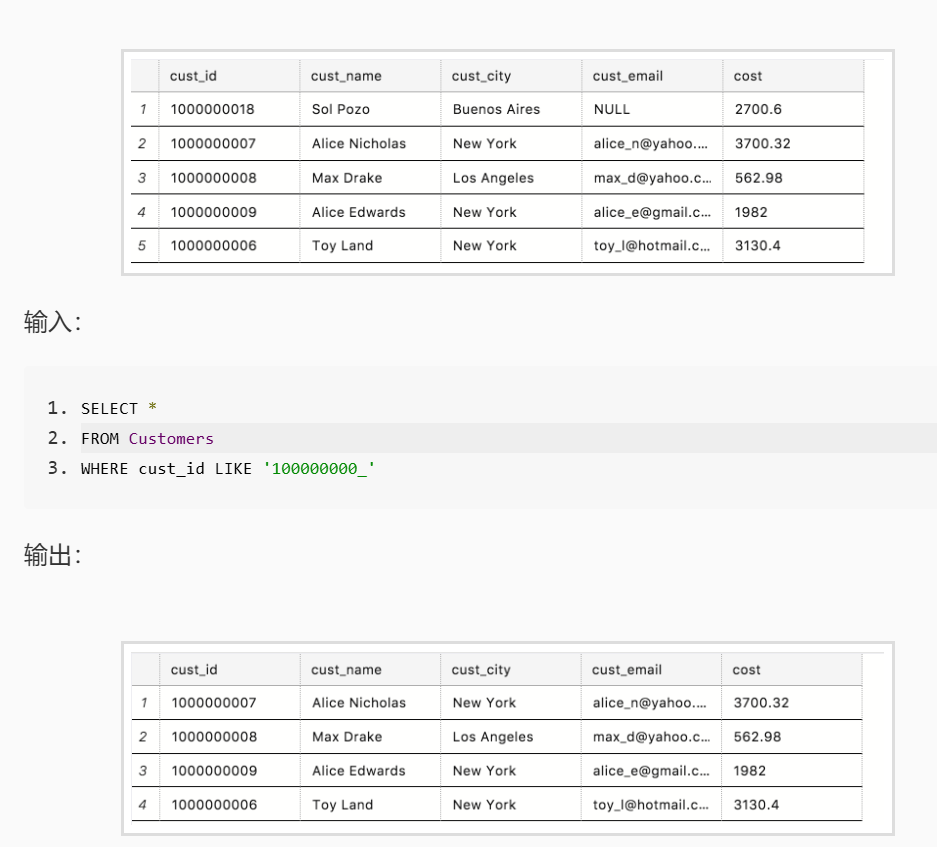
Task: Select toy_l@hotmail email in the output table
Action: (x=651, y=805)
